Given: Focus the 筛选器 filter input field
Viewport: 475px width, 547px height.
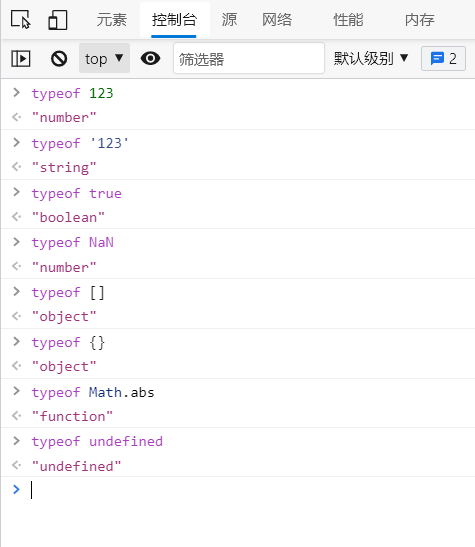Looking at the screenshot, I should [x=249, y=58].
